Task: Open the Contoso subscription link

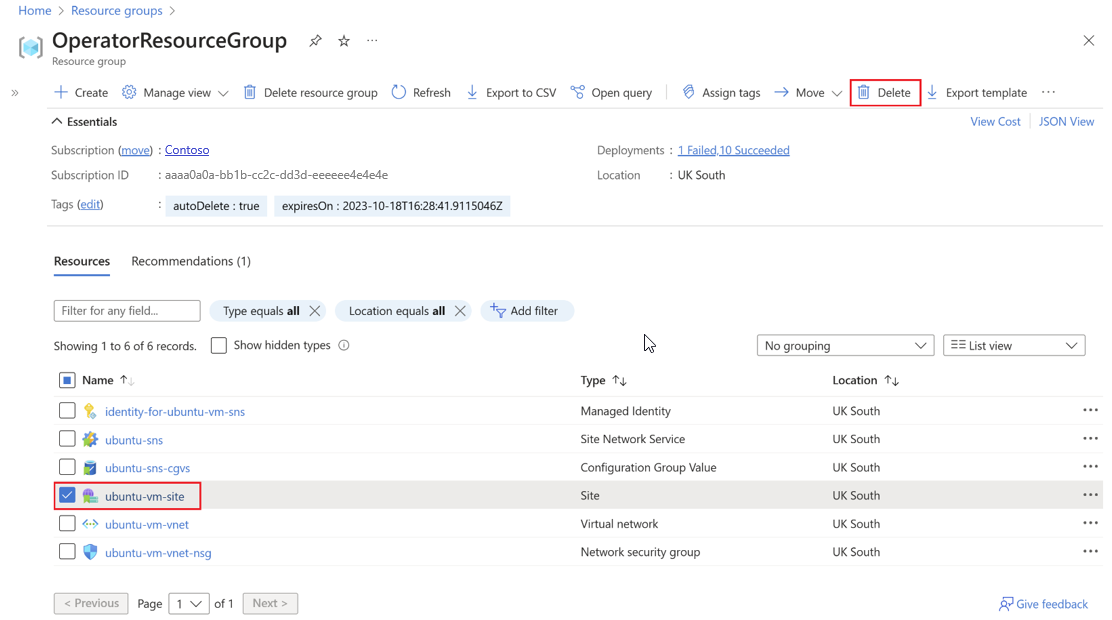Action: [187, 150]
